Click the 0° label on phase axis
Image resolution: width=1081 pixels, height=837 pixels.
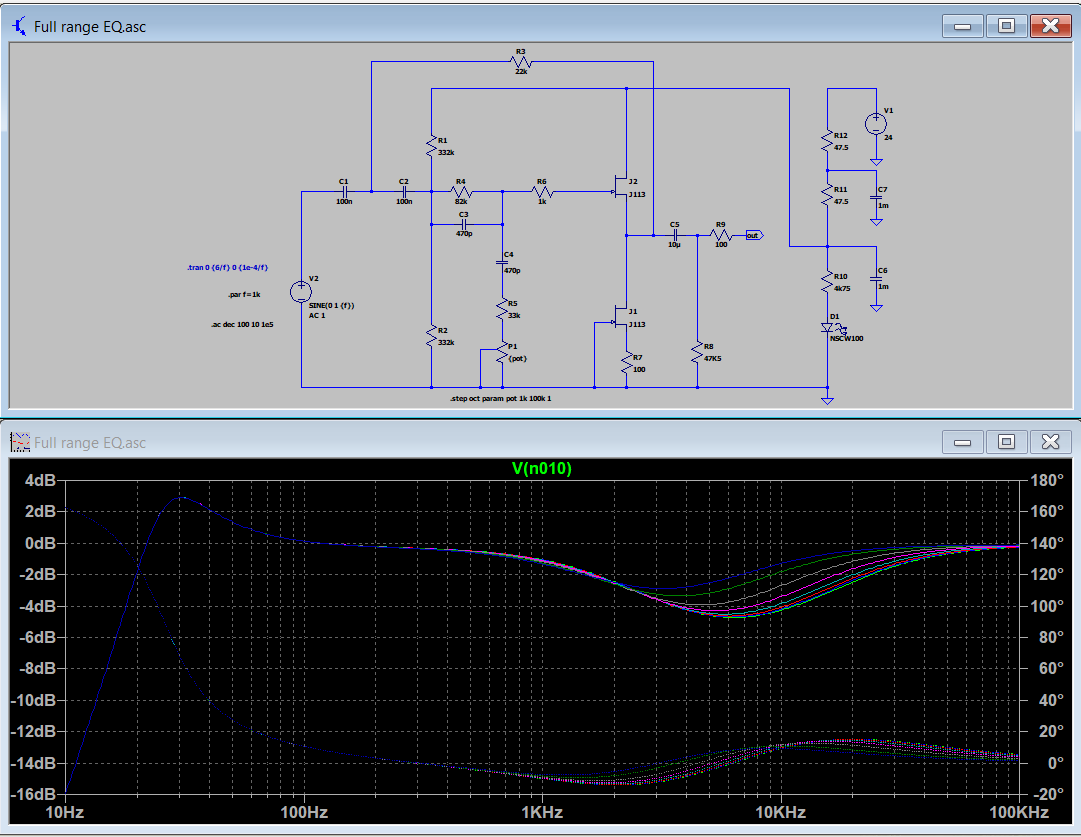tap(1055, 763)
